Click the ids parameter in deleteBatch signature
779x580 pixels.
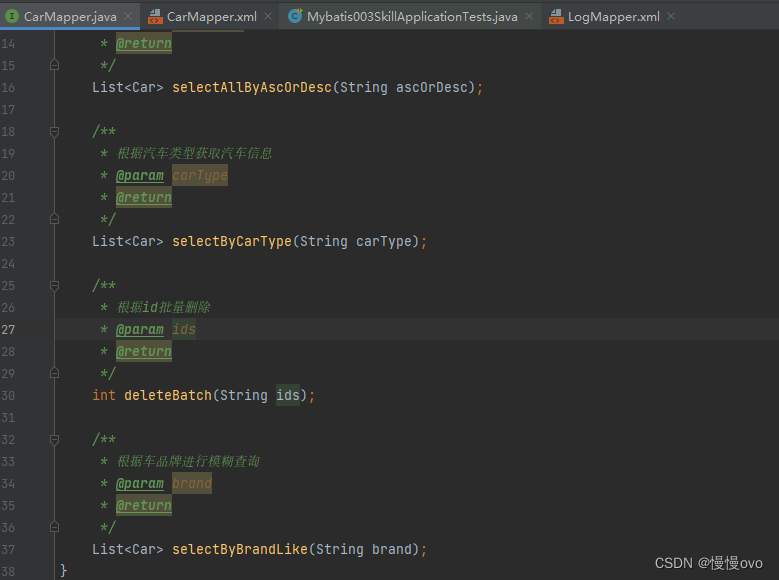pos(288,396)
